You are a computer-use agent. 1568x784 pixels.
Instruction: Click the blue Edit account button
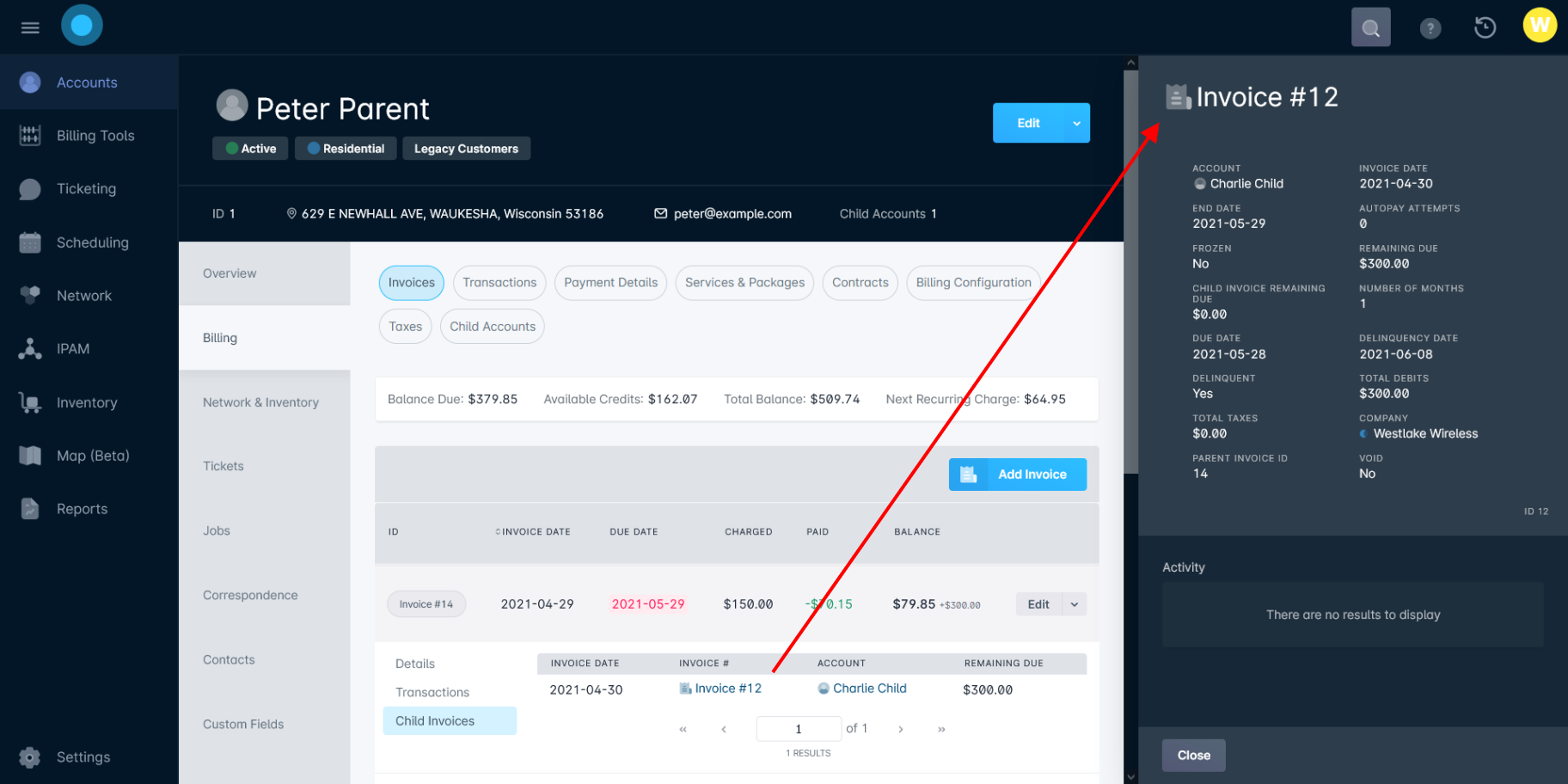tap(1028, 123)
